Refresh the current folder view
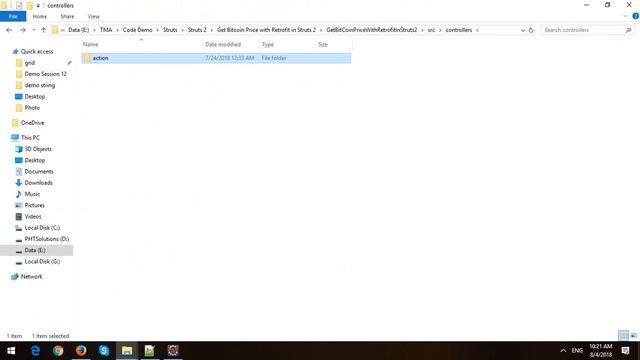 (x=531, y=30)
